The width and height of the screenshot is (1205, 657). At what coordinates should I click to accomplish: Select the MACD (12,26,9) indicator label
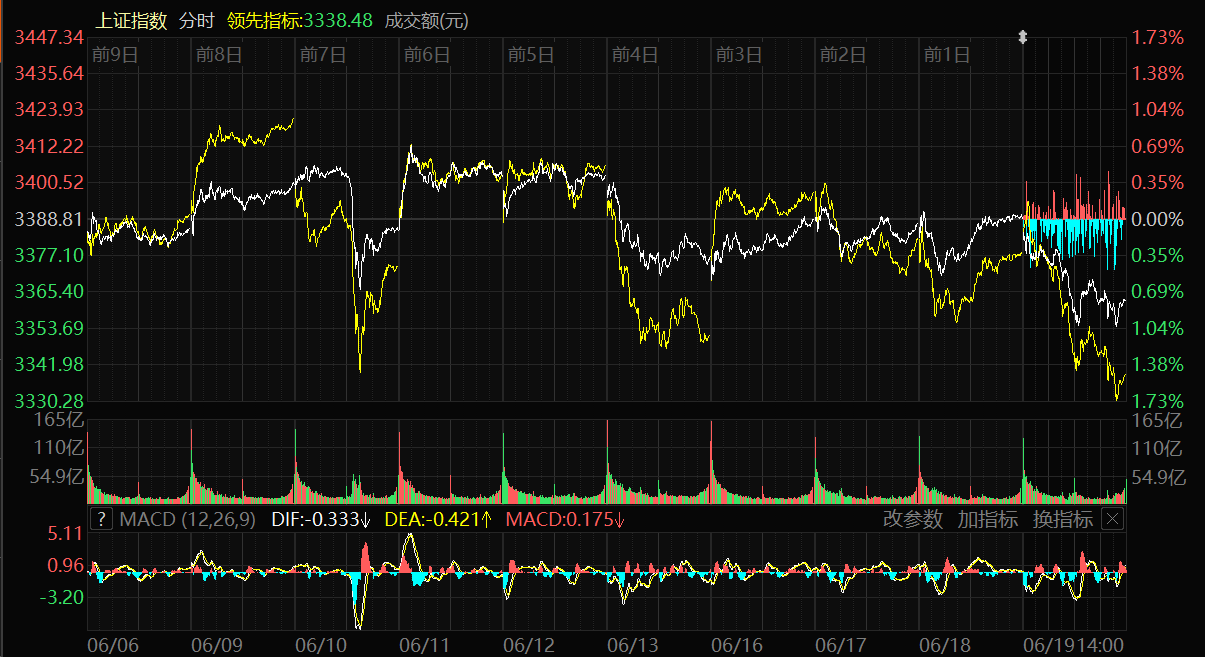187,519
